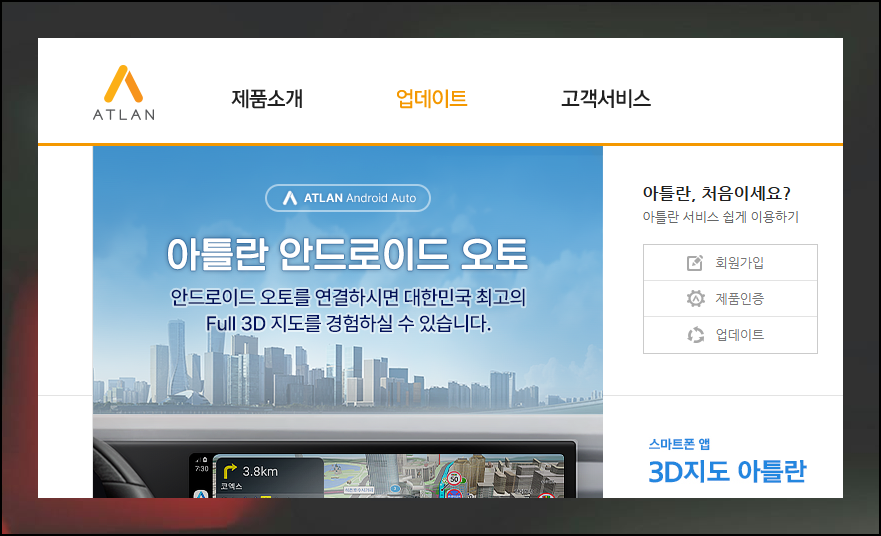Open the 고객서비스 menu
The height and width of the screenshot is (536, 881).
click(606, 99)
